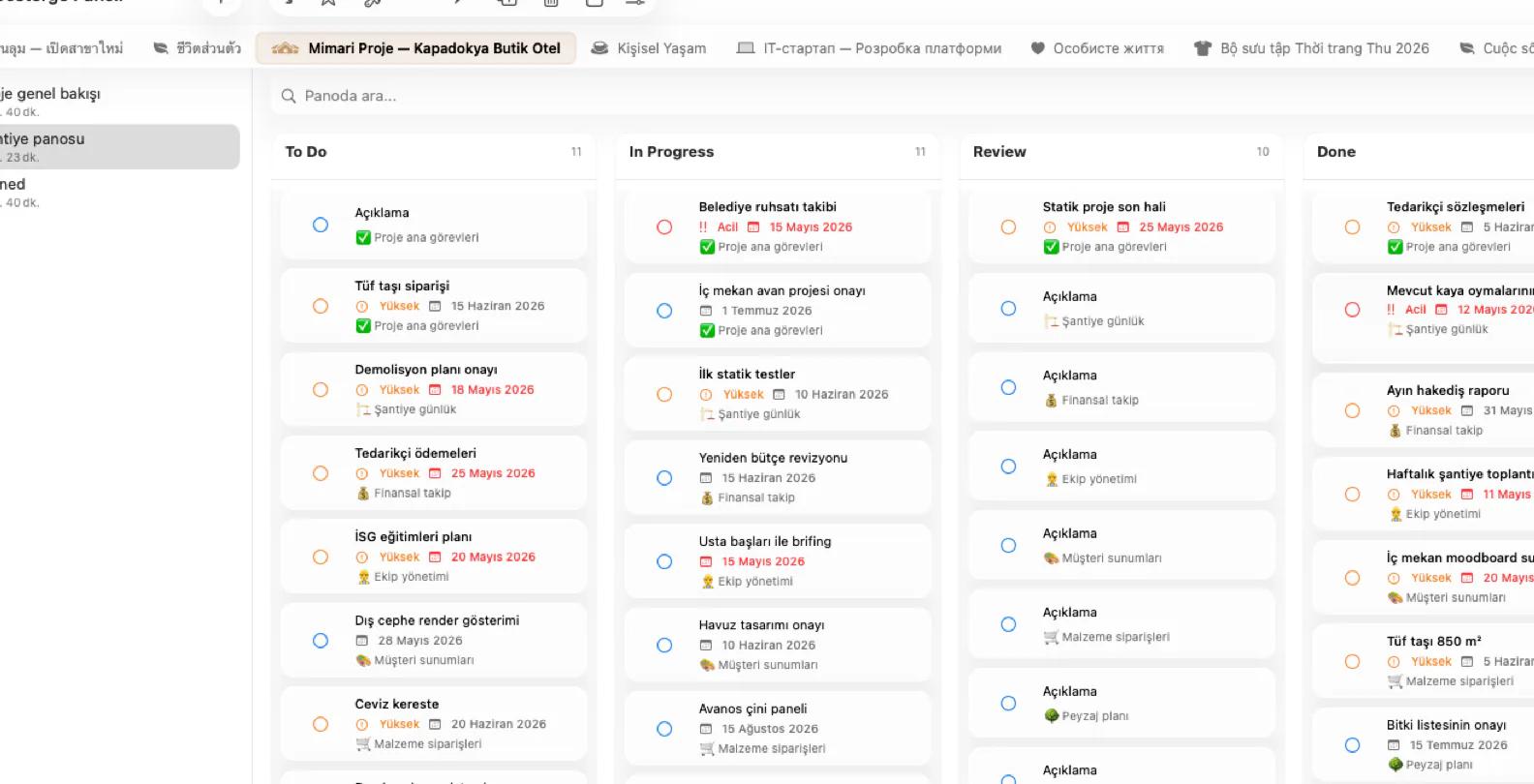Click the To Do column count 11
Viewport: 1534px width, 784px height.
576,152
